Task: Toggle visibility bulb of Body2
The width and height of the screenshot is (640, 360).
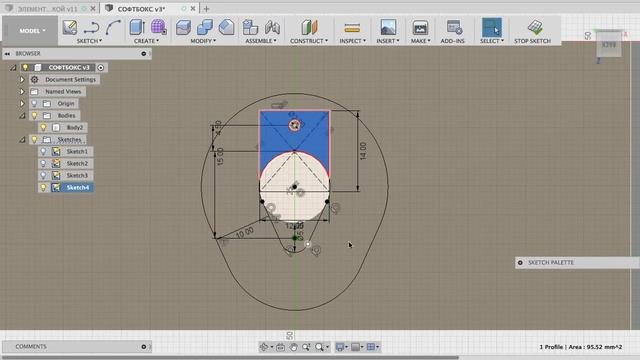Action: [x=43, y=127]
